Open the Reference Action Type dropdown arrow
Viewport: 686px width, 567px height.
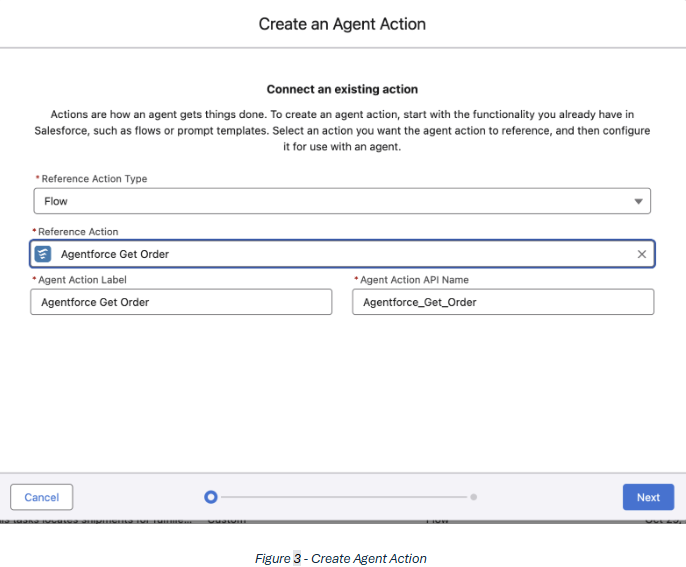point(638,201)
